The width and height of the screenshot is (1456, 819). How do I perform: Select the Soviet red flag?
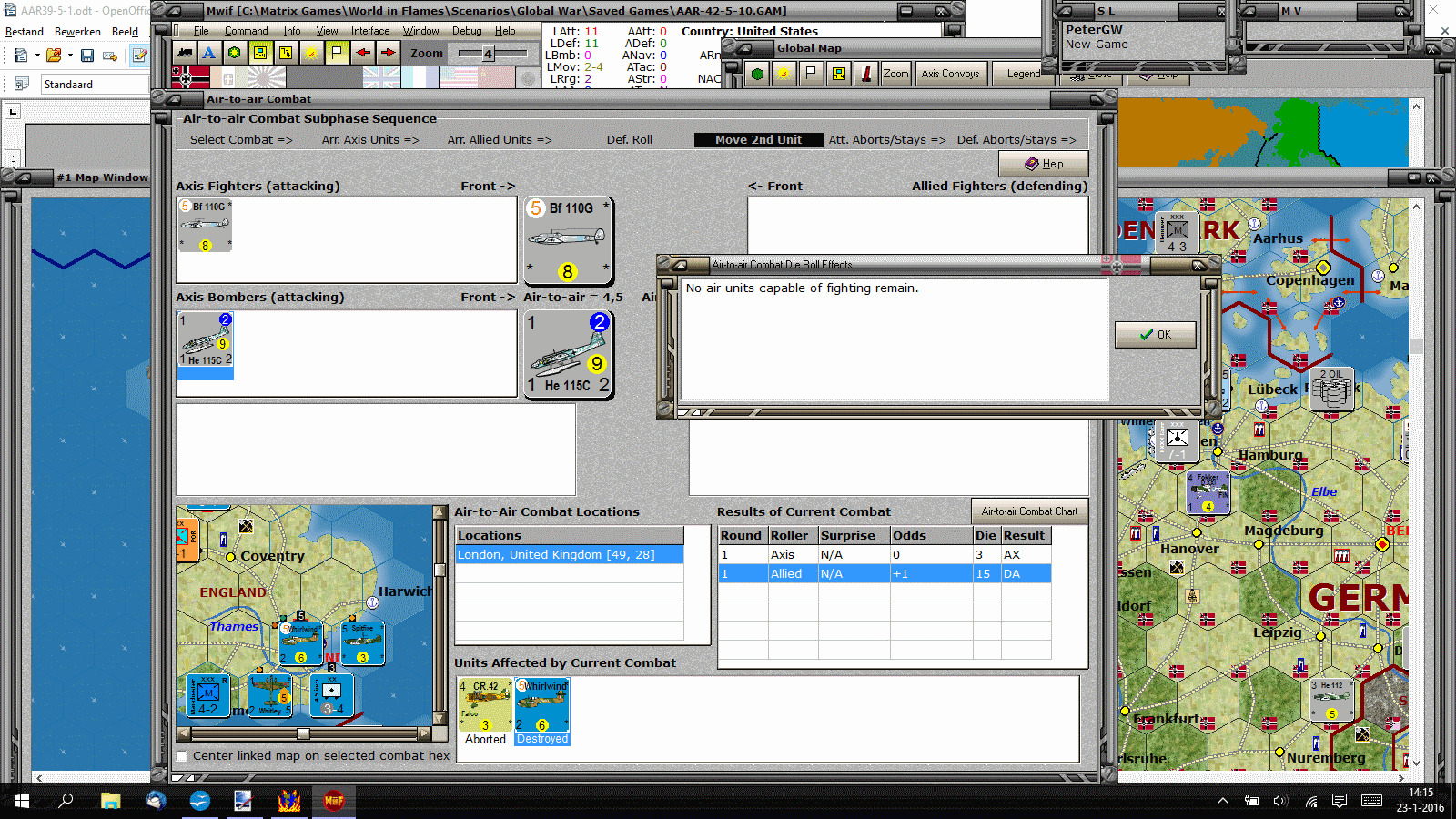(x=496, y=77)
